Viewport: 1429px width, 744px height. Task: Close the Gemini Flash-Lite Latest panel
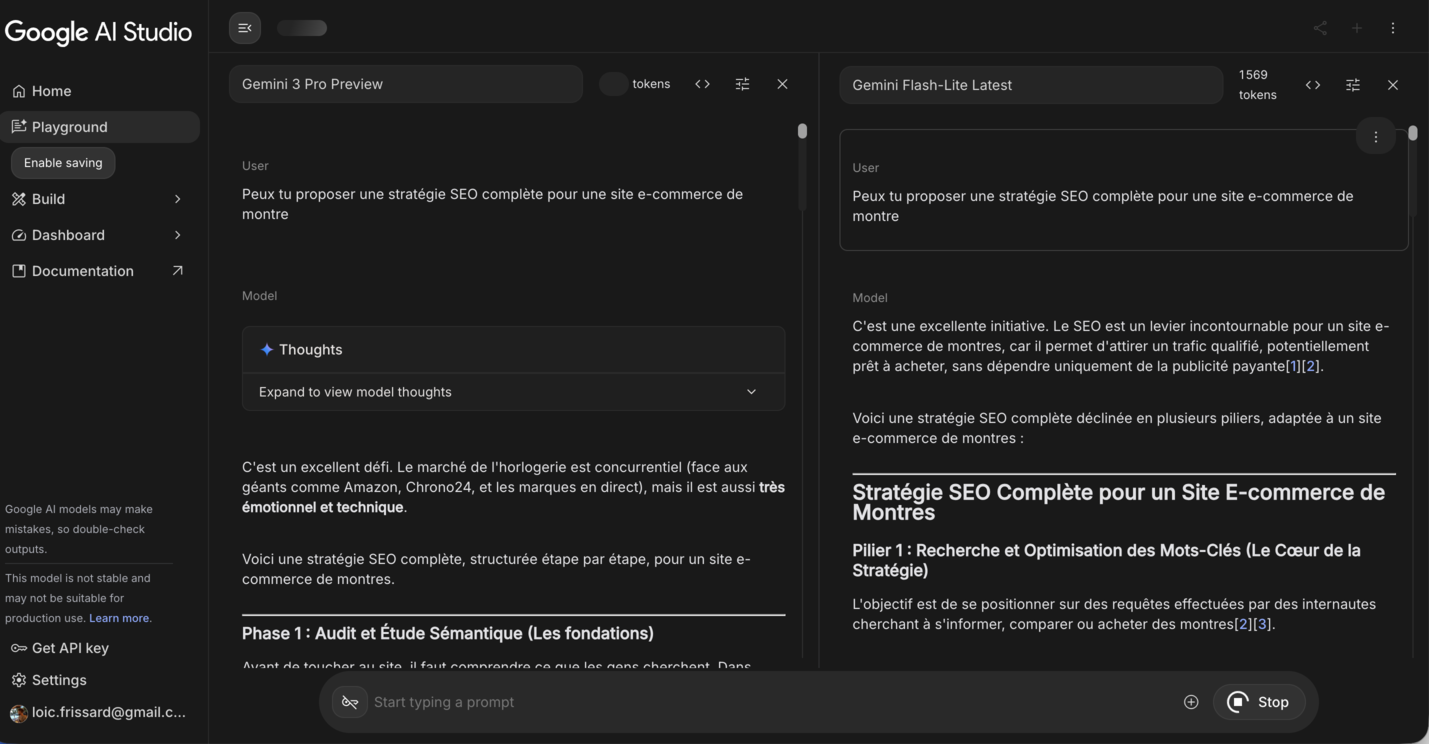(1393, 85)
